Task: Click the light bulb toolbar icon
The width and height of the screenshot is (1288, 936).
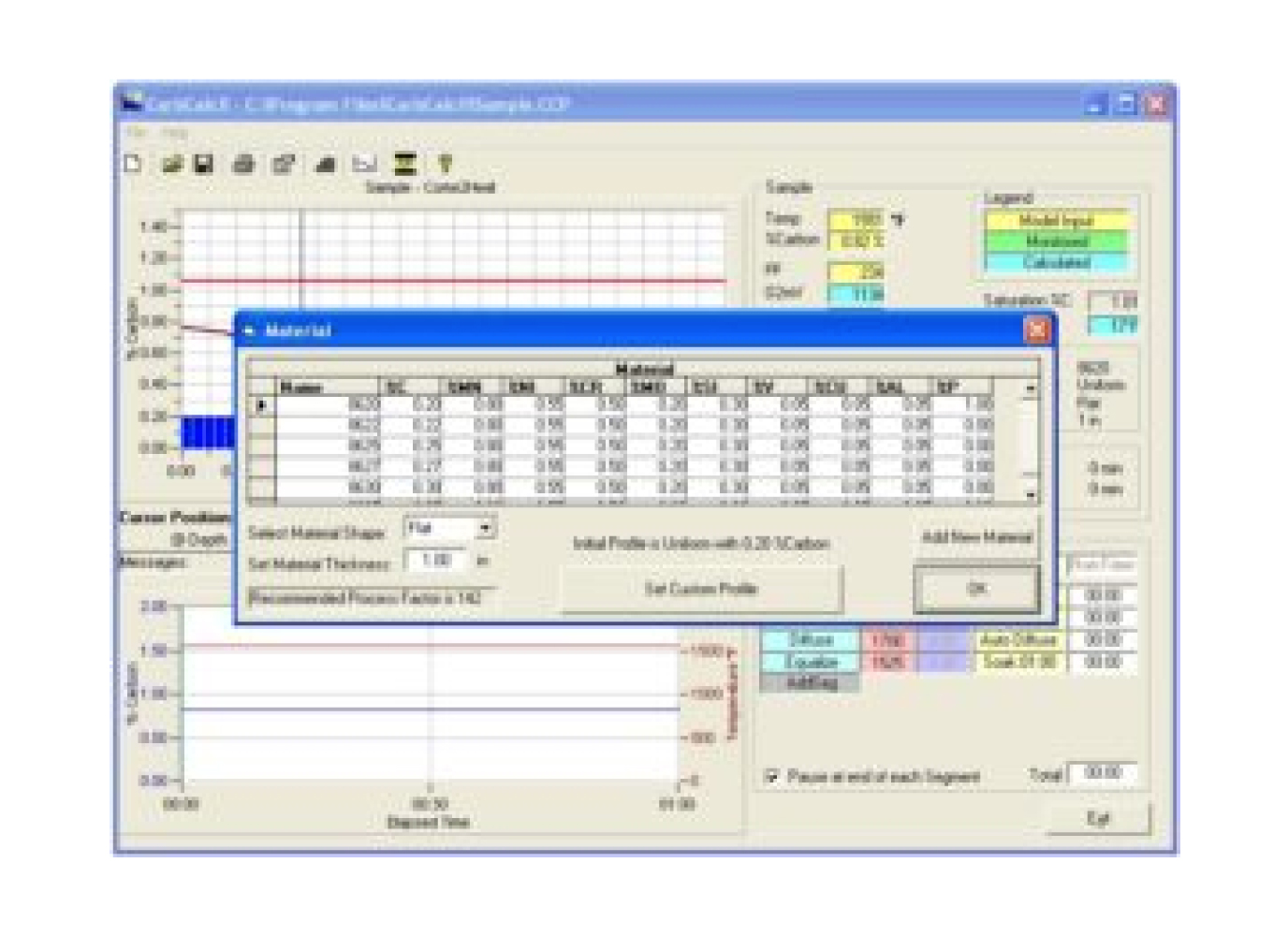Action: click(x=446, y=165)
